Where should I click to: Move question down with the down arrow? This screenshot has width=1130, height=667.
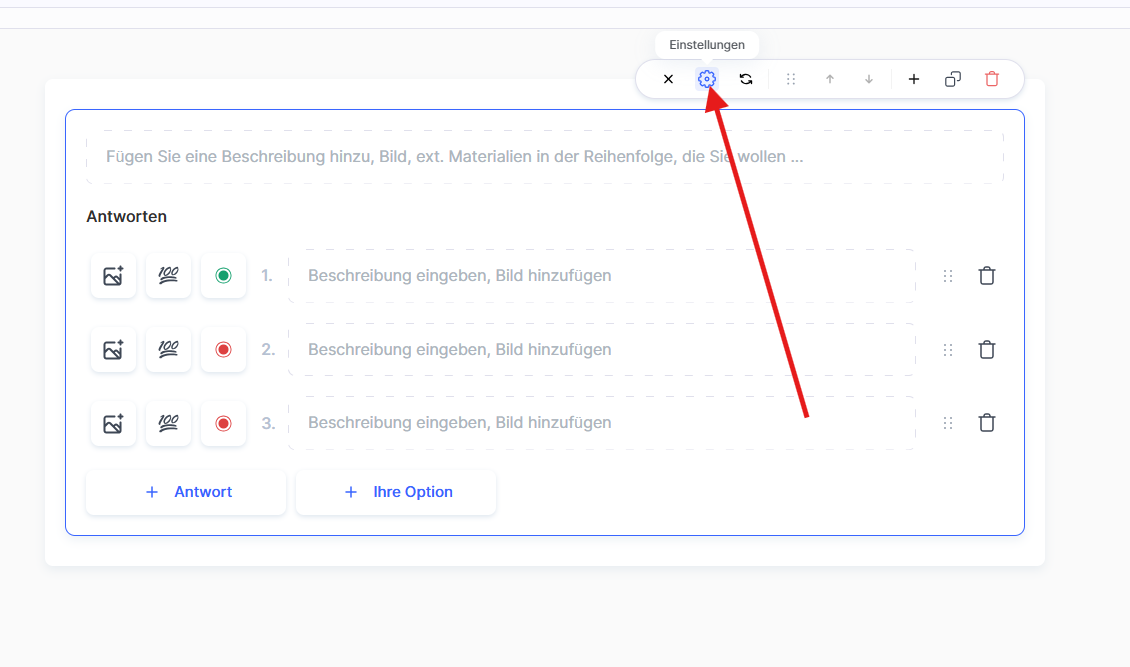[x=868, y=79]
